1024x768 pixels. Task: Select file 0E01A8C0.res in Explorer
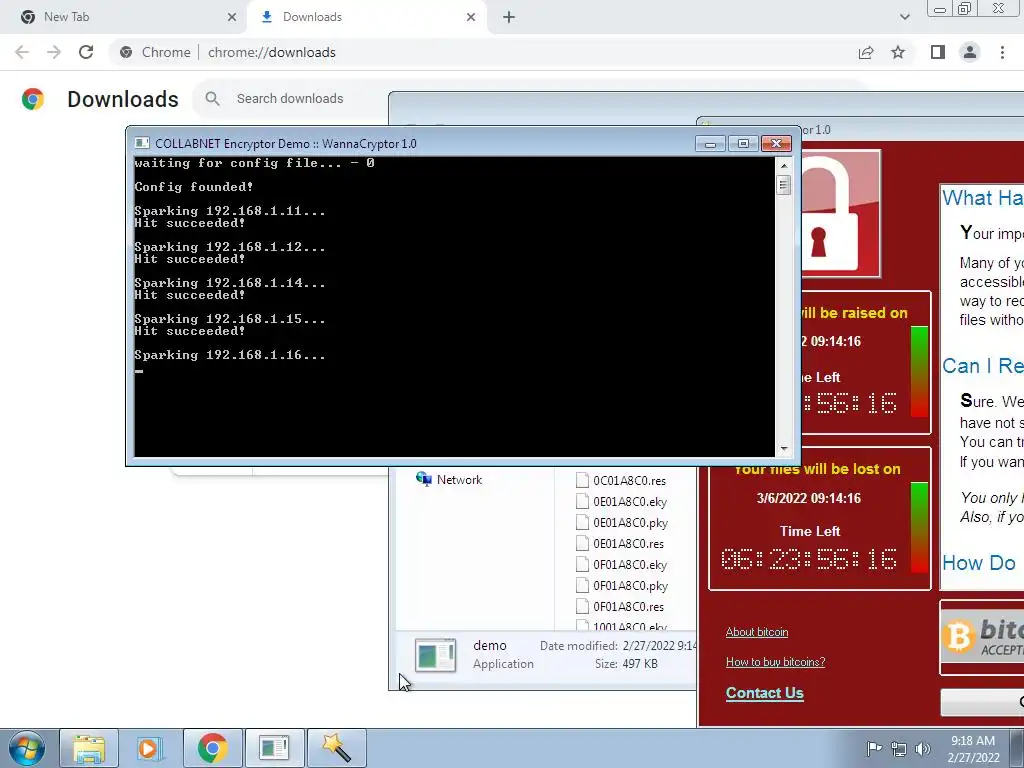pyautogui.click(x=620, y=543)
